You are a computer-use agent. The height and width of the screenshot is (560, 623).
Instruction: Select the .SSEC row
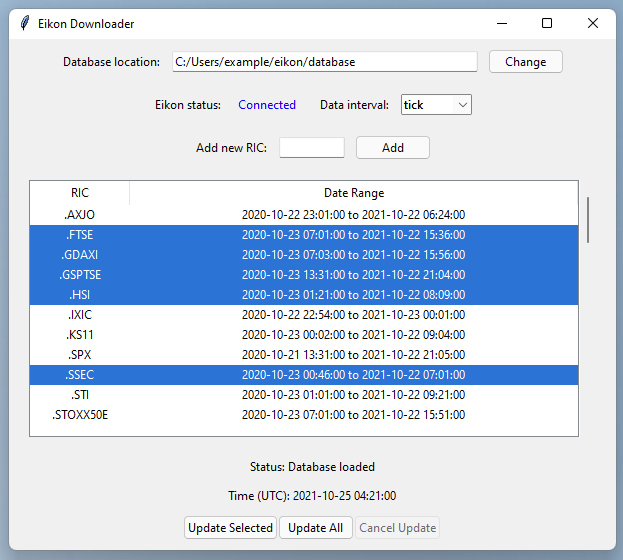(304, 375)
